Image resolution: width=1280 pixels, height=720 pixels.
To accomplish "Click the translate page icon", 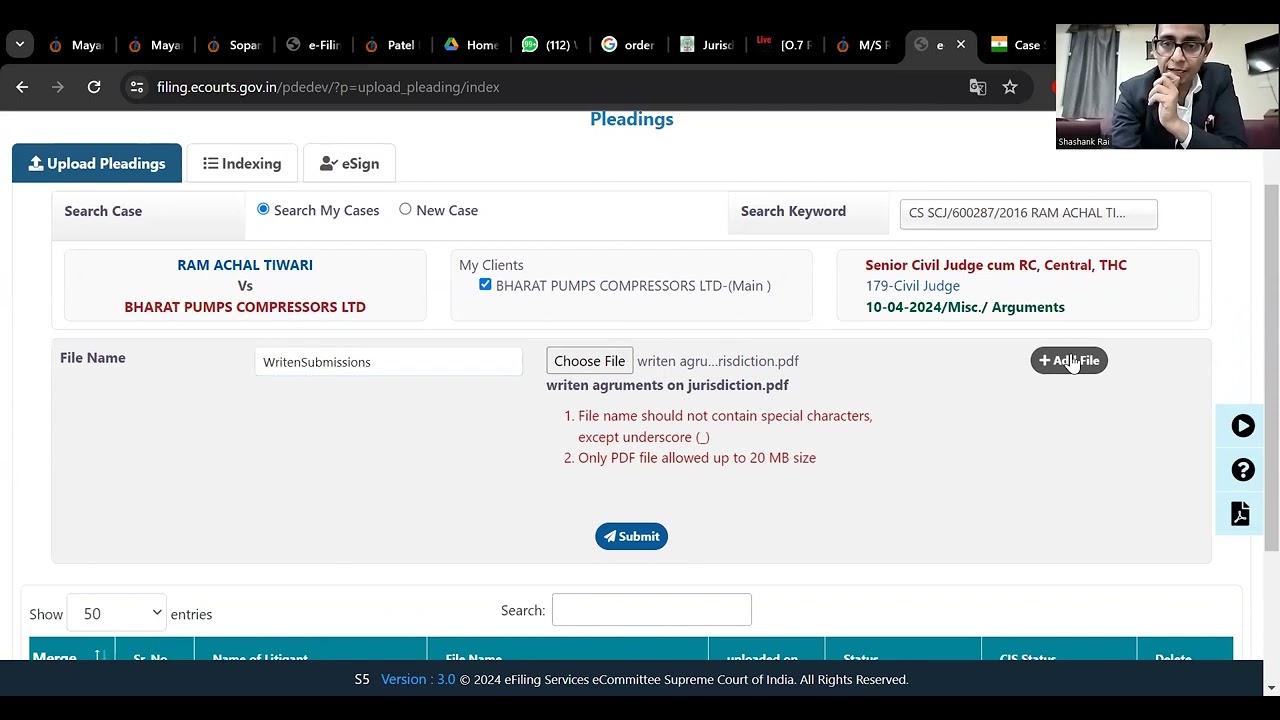I will [x=978, y=87].
